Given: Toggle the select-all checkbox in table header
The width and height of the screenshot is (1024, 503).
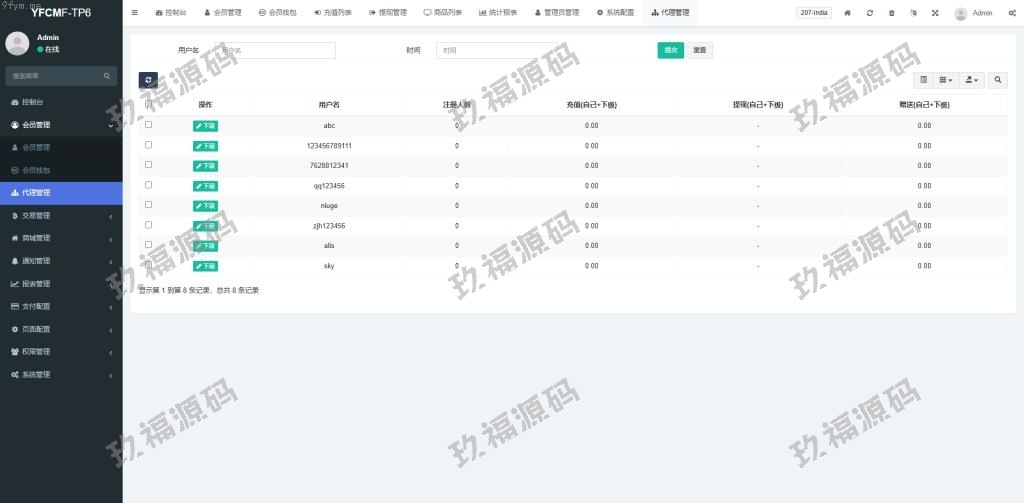Looking at the screenshot, I should [149, 104].
